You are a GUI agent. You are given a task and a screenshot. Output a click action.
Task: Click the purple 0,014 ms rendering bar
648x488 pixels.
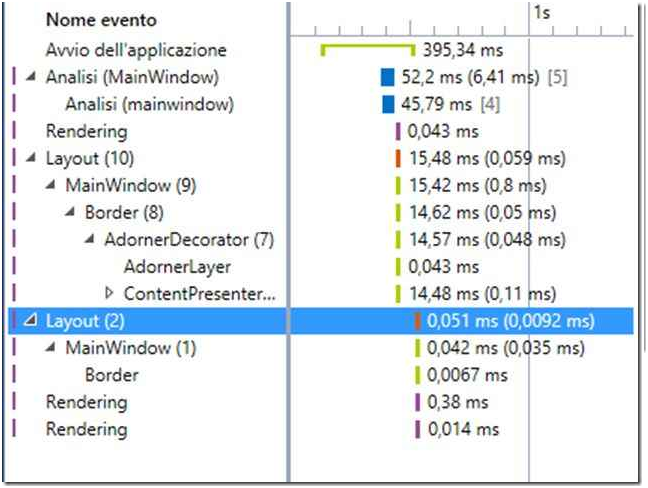tap(417, 429)
